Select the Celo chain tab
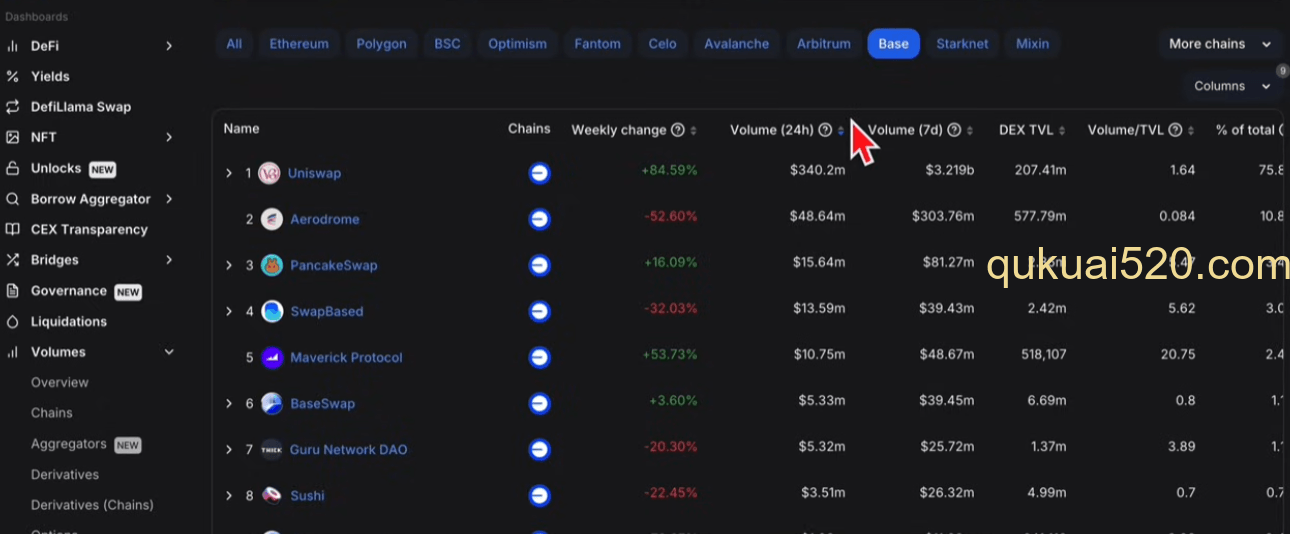 pos(663,44)
